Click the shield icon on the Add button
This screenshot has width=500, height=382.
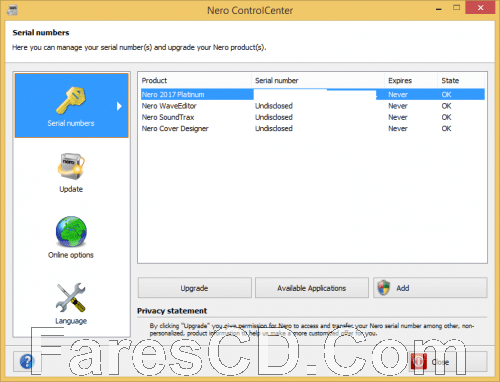click(384, 288)
